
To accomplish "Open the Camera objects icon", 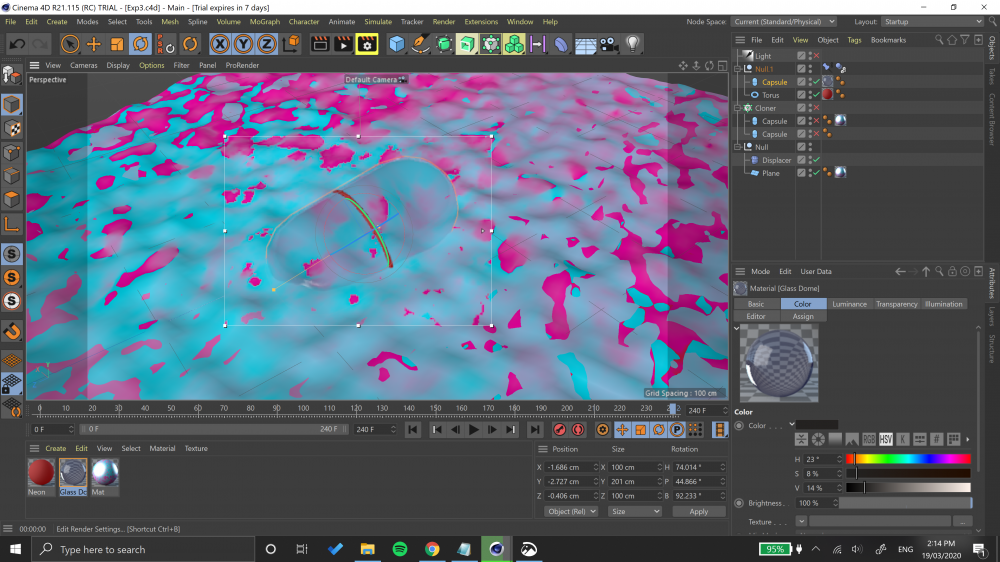I will click(x=608, y=44).
